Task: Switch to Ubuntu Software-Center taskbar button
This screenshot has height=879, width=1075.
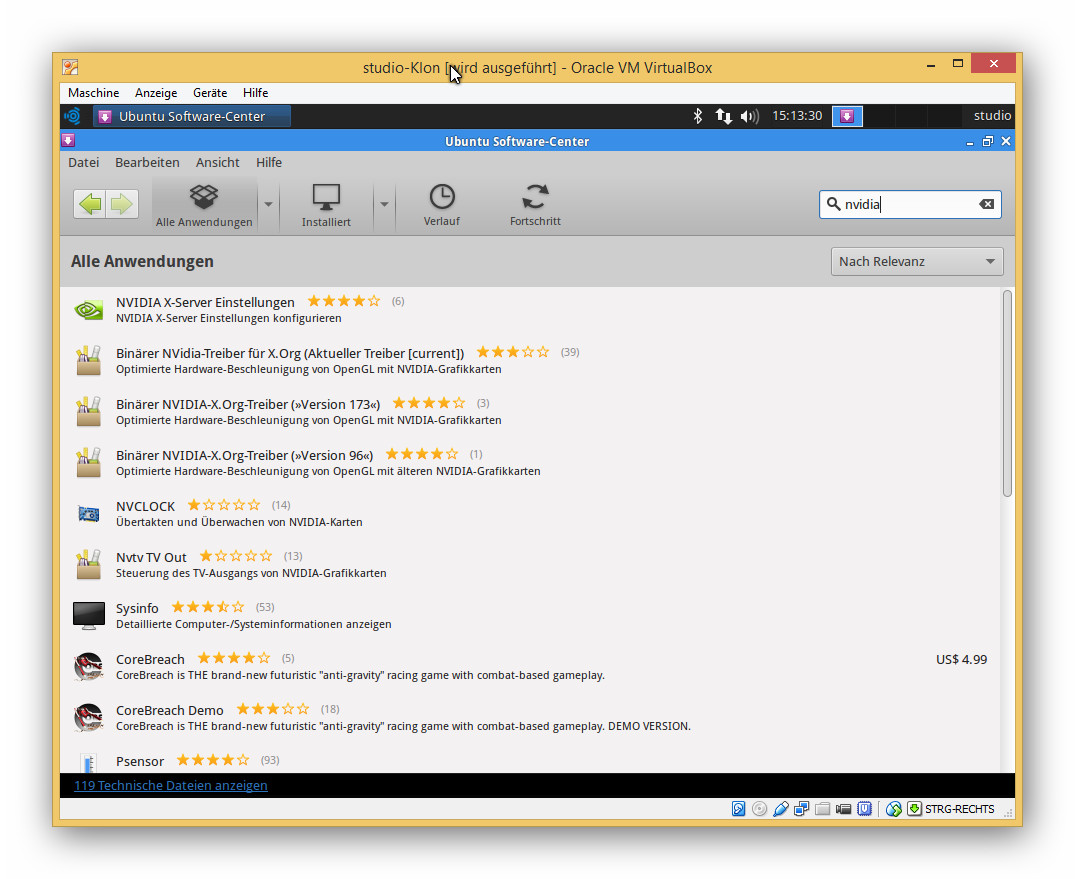Action: (191, 117)
